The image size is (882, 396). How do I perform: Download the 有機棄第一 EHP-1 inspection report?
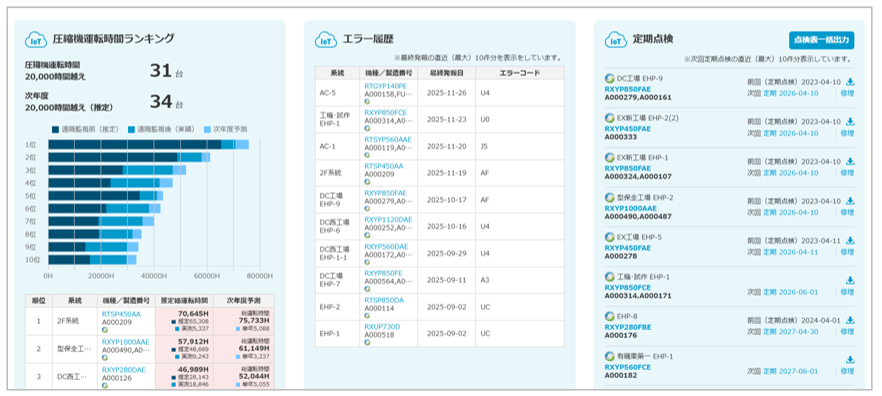pos(850,359)
